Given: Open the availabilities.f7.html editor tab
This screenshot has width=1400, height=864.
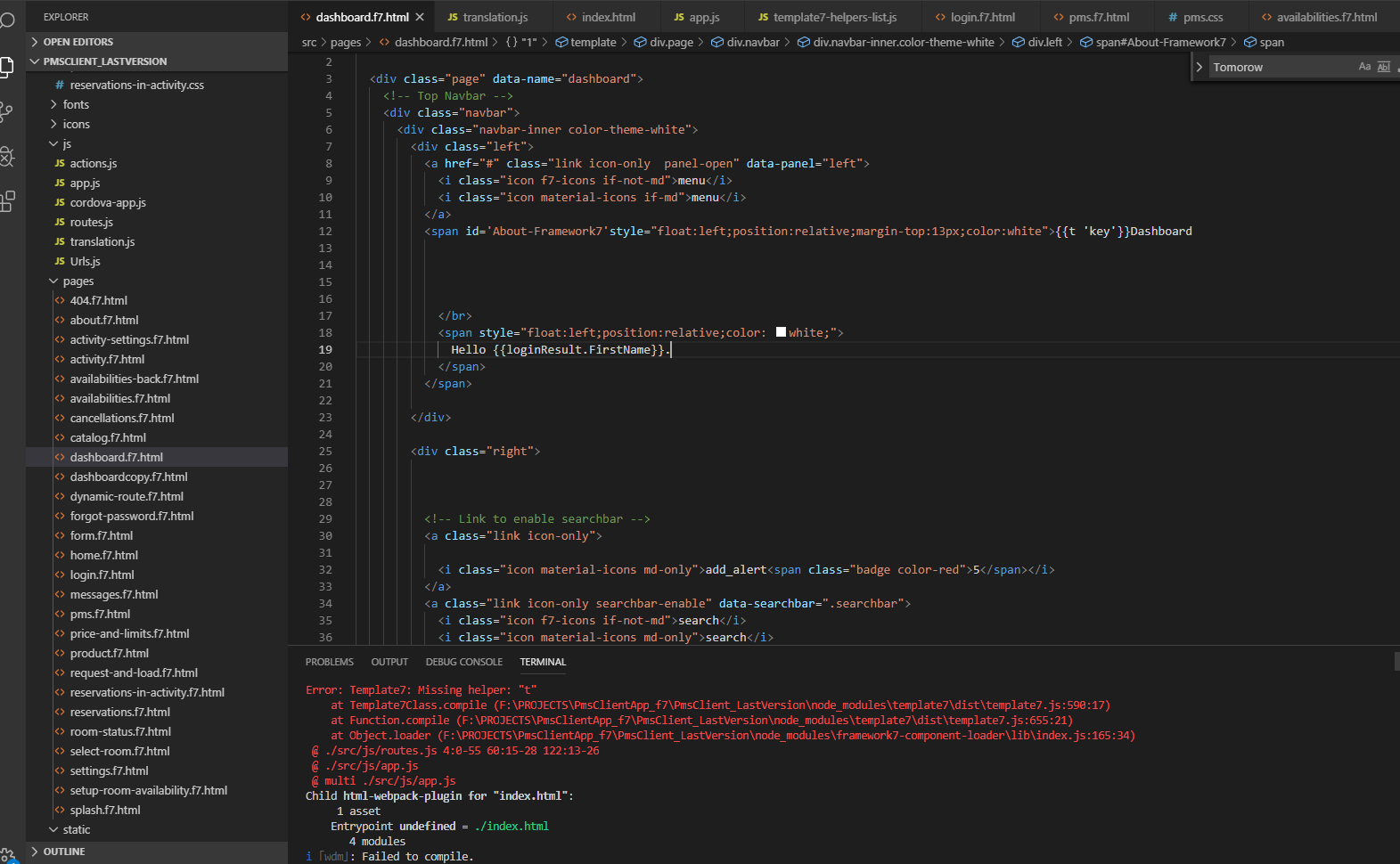Looking at the screenshot, I should click(x=1326, y=17).
